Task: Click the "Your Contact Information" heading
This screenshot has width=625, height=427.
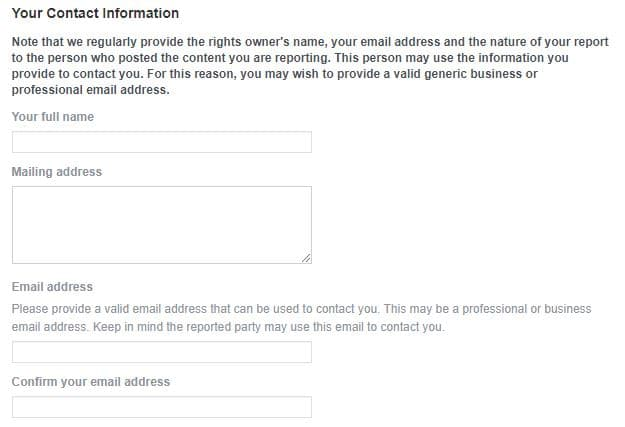Action: pos(95,14)
